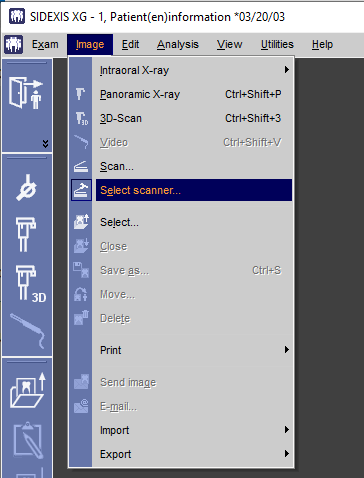Click the scanner icon next to Select scanner
Screen dimensions: 364x478
pyautogui.click(x=81, y=190)
